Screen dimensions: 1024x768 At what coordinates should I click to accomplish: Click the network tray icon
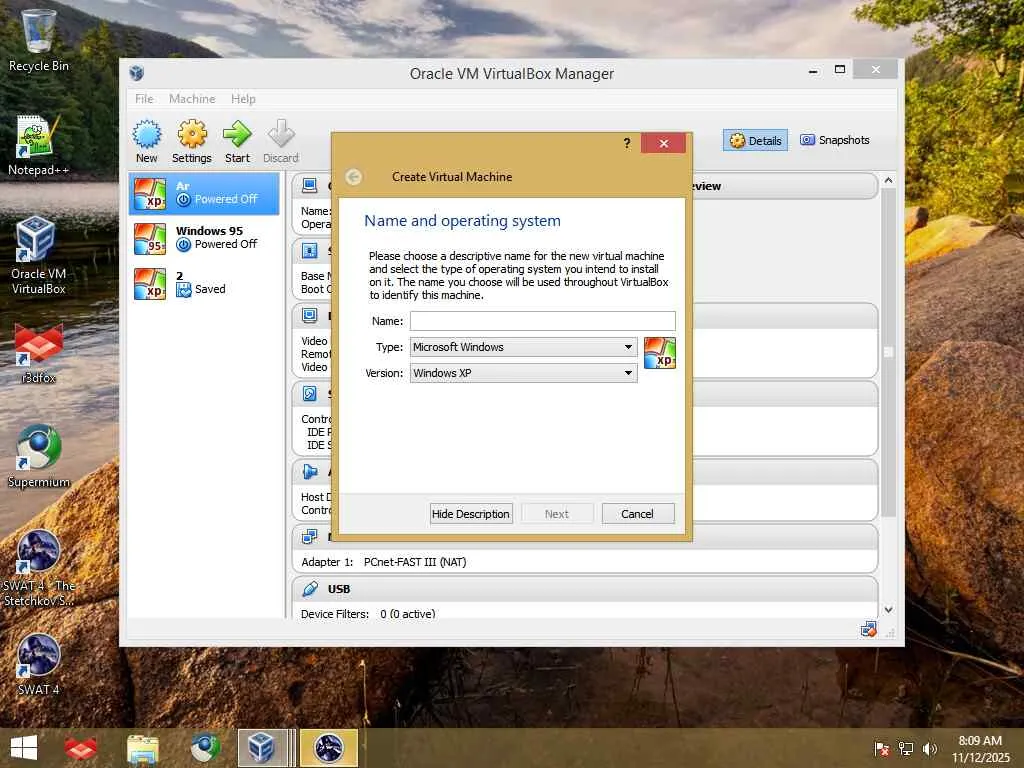click(906, 749)
